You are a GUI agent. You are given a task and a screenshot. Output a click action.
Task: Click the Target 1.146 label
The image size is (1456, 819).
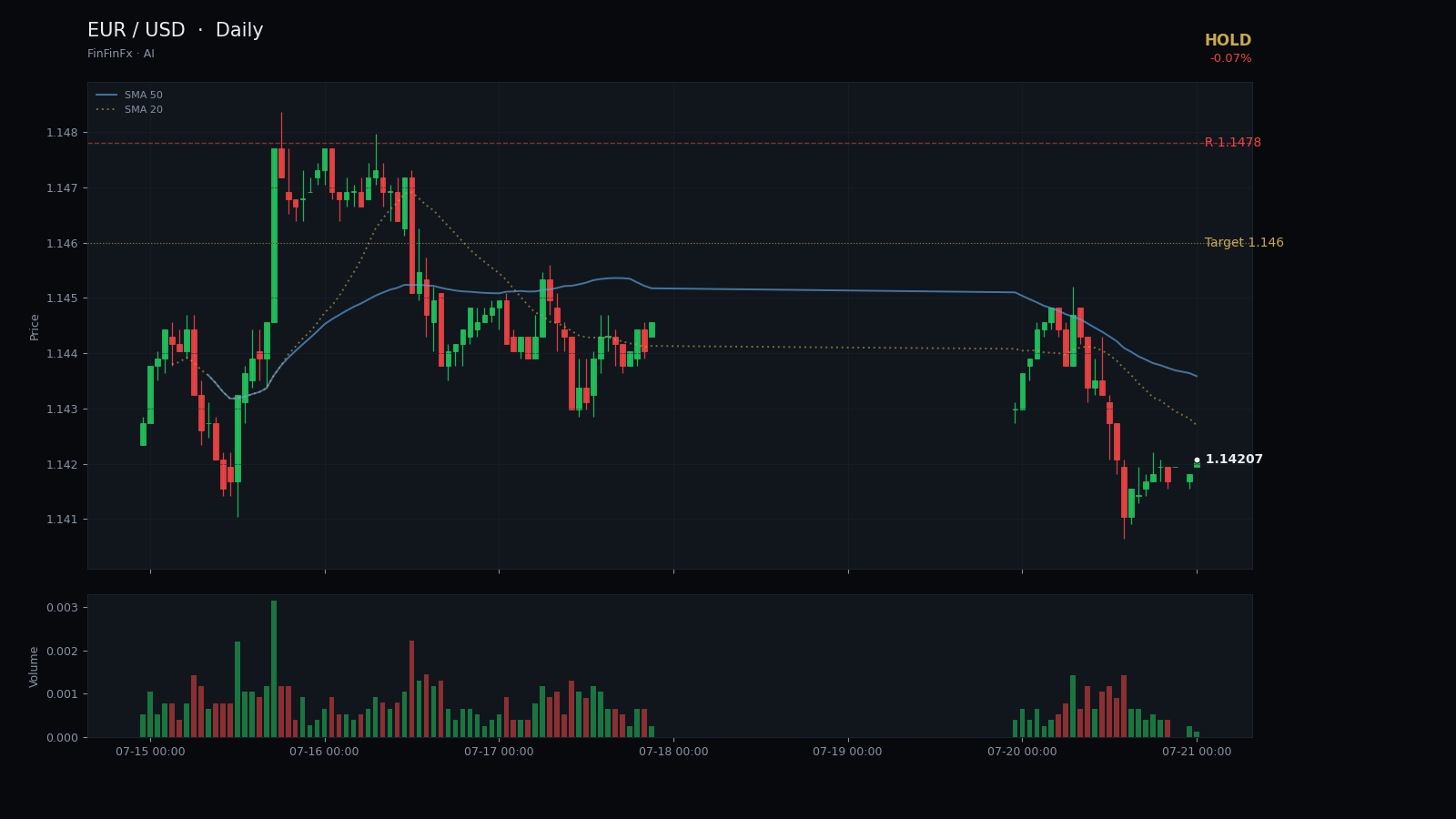click(x=1244, y=243)
